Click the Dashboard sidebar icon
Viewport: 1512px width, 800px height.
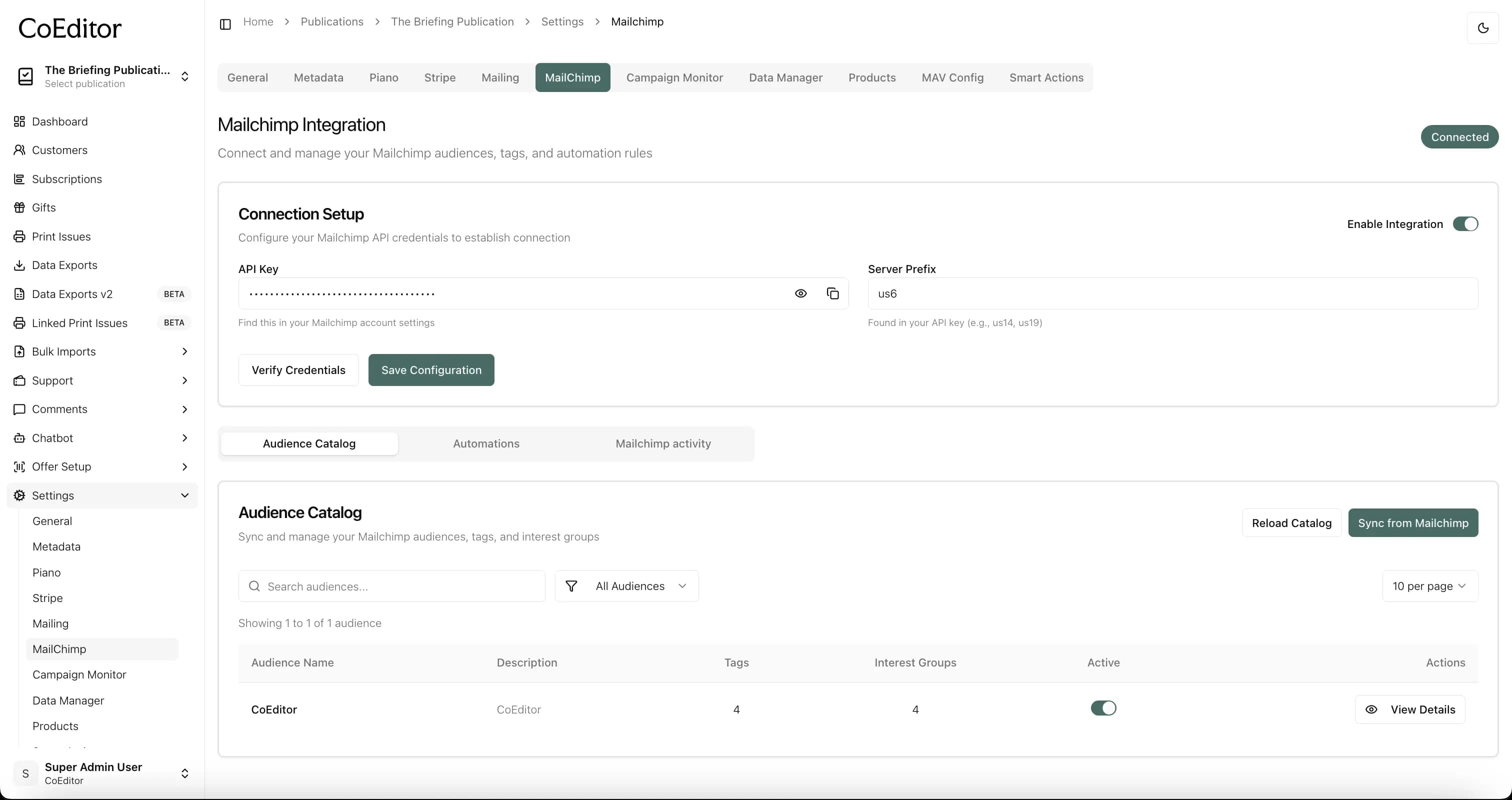19,121
